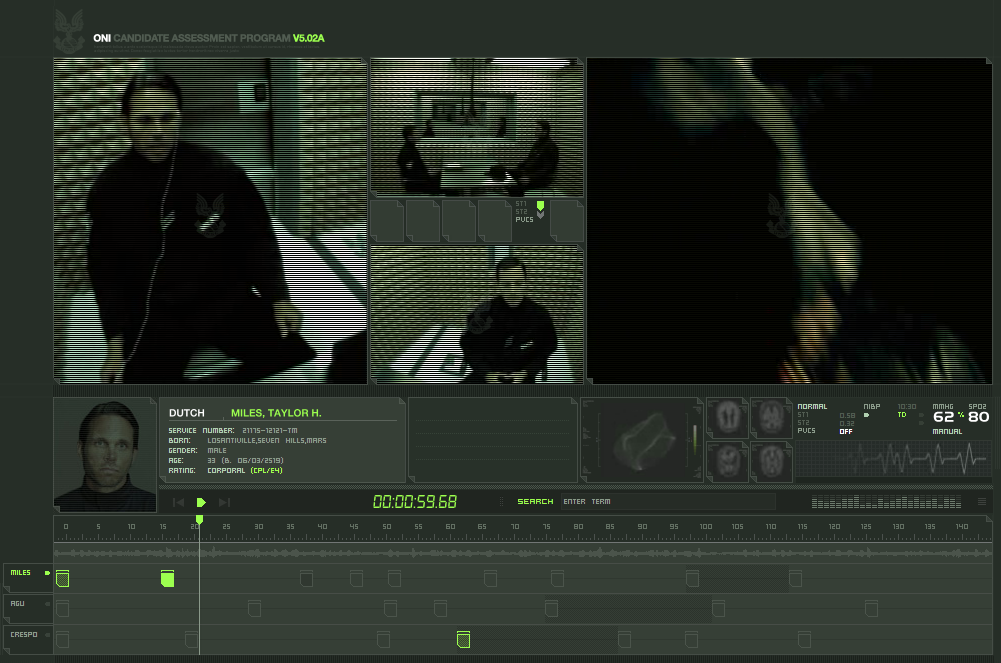Click the SEARCH label button

[535, 502]
